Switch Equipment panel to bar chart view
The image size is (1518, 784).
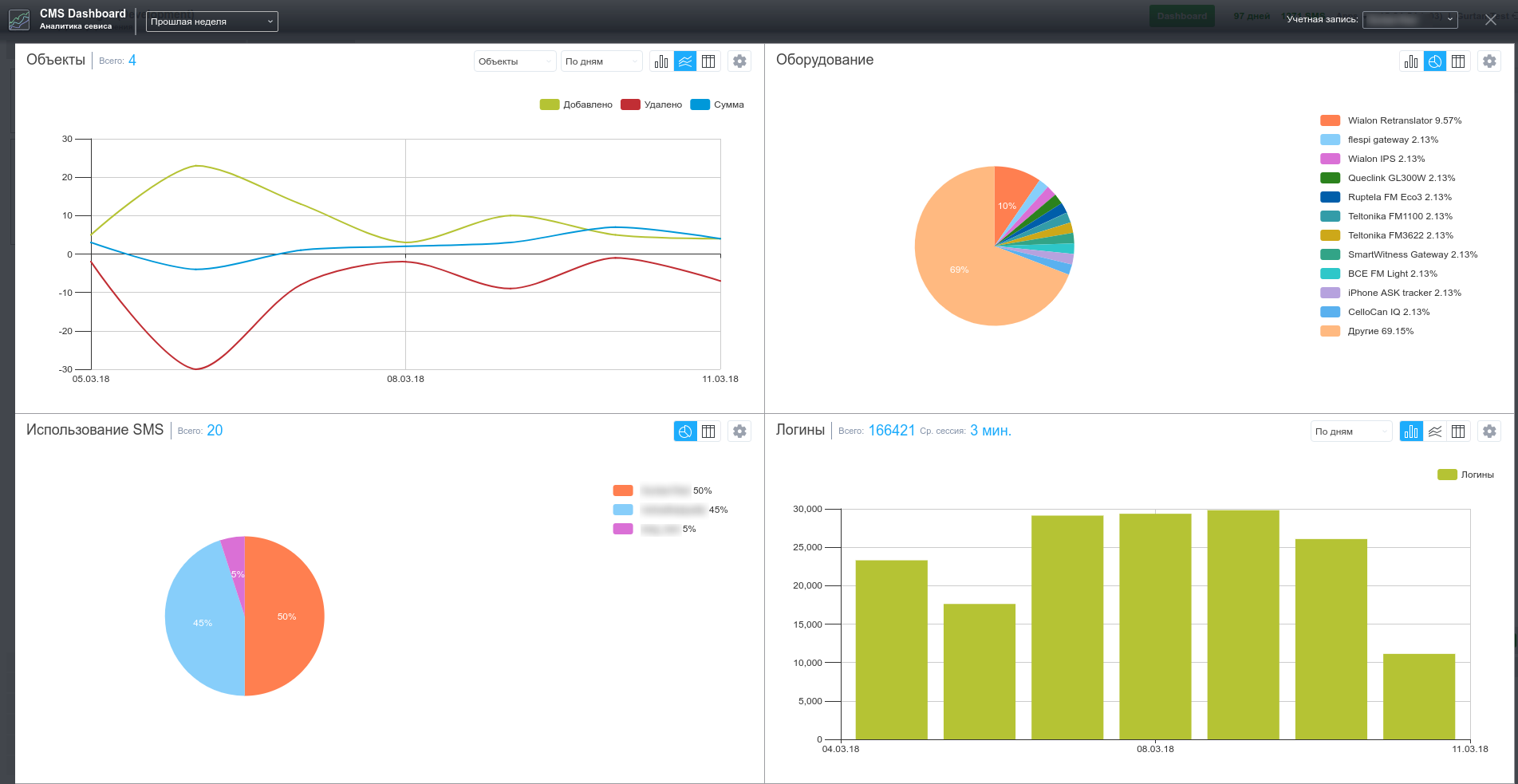coord(1411,61)
